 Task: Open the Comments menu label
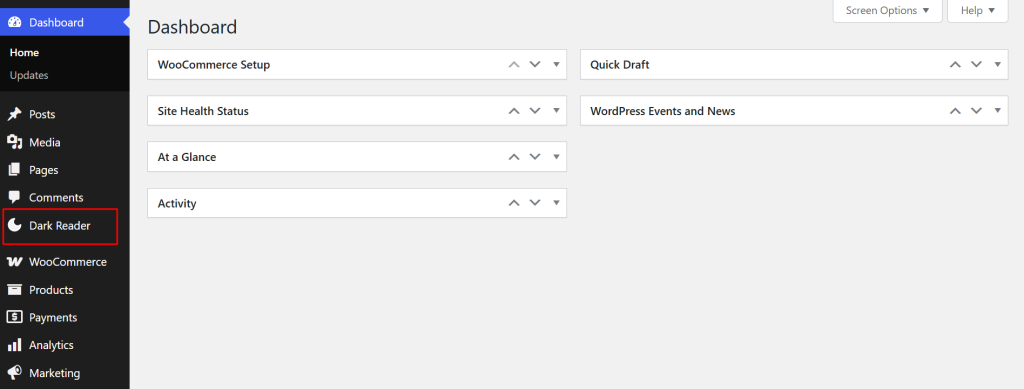56,197
